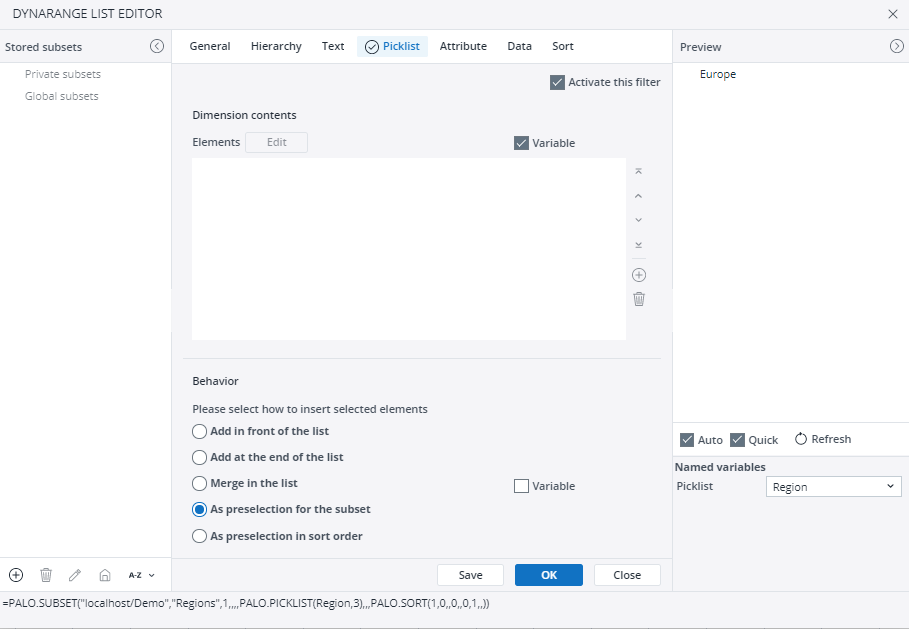This screenshot has width=909, height=629.
Task: Switch to the Attribute tab
Action: click(463, 46)
